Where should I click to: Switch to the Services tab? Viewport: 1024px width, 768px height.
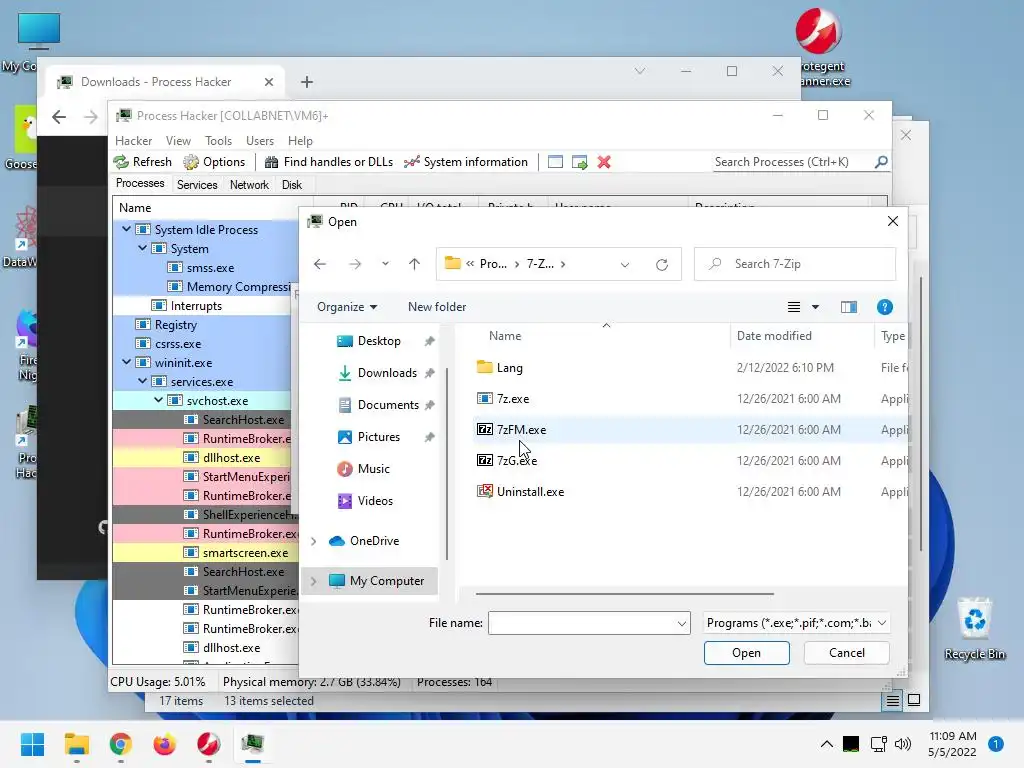click(x=197, y=185)
